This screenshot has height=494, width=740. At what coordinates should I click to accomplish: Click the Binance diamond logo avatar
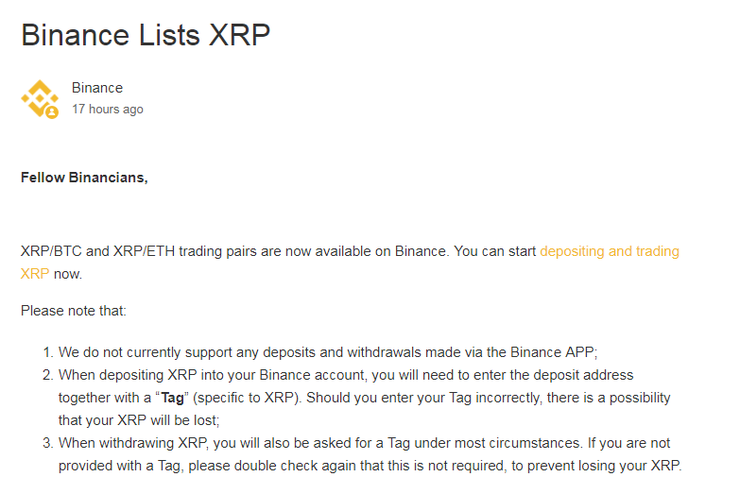pos(40,99)
